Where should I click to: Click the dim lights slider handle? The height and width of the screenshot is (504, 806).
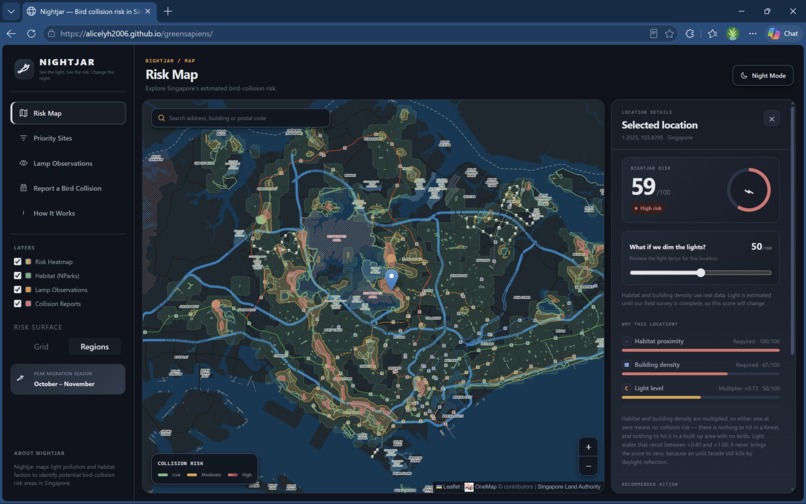(x=701, y=273)
